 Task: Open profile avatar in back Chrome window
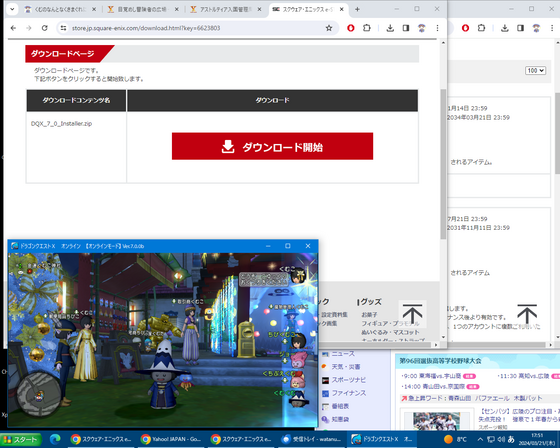536,28
